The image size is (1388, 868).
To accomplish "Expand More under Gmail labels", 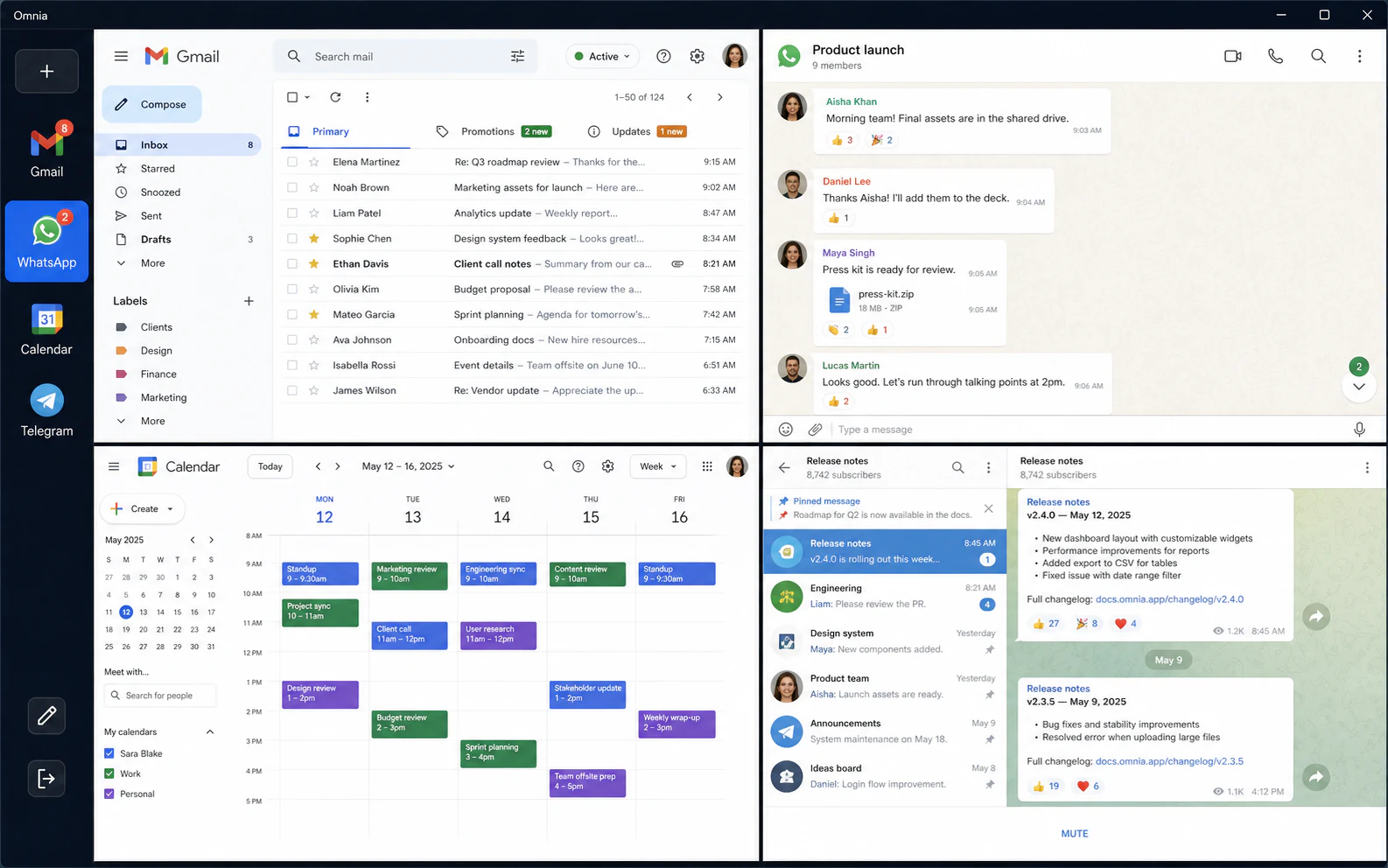I will click(152, 421).
